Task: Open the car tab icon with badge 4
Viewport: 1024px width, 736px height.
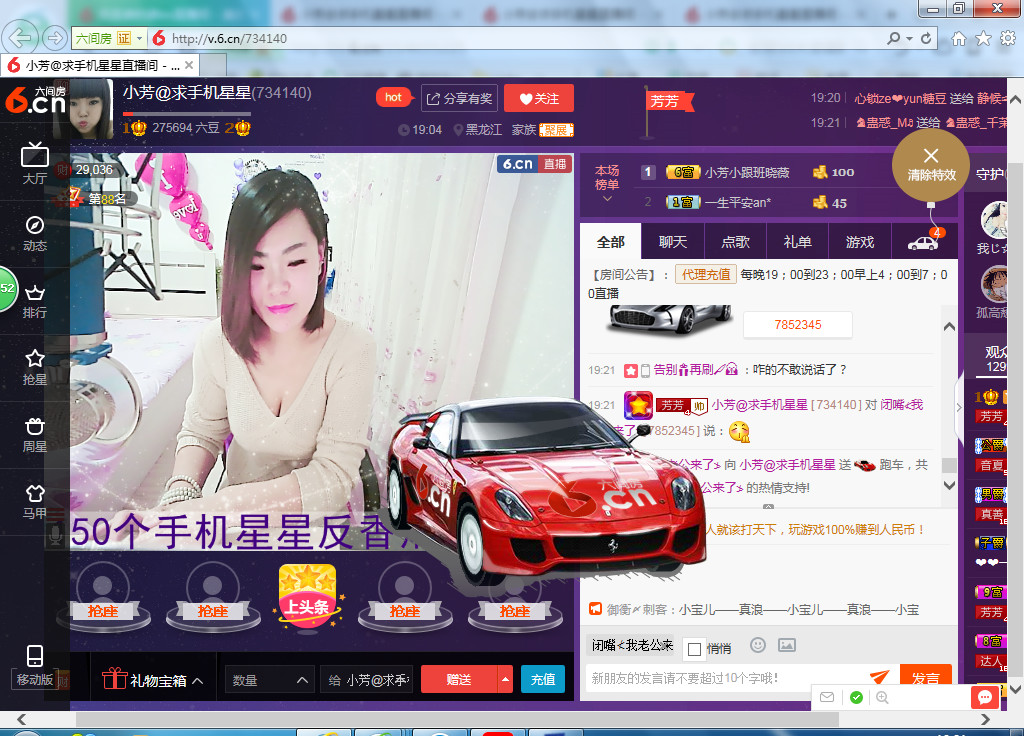Action: [x=924, y=242]
